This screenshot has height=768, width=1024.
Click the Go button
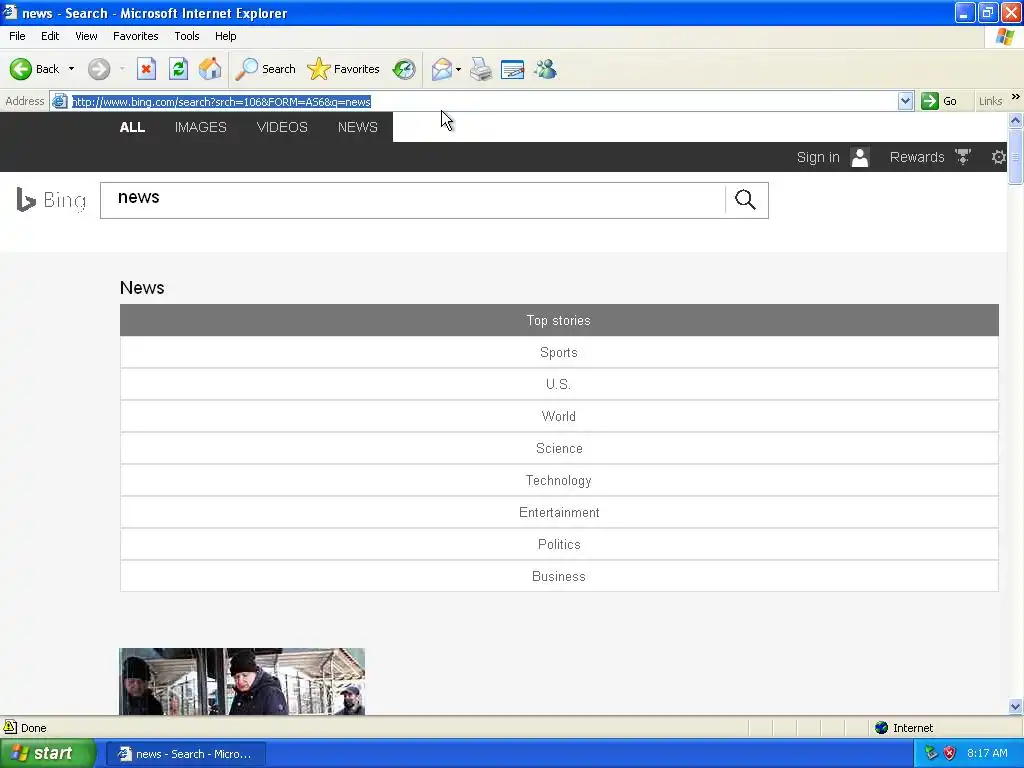pyautogui.click(x=939, y=101)
